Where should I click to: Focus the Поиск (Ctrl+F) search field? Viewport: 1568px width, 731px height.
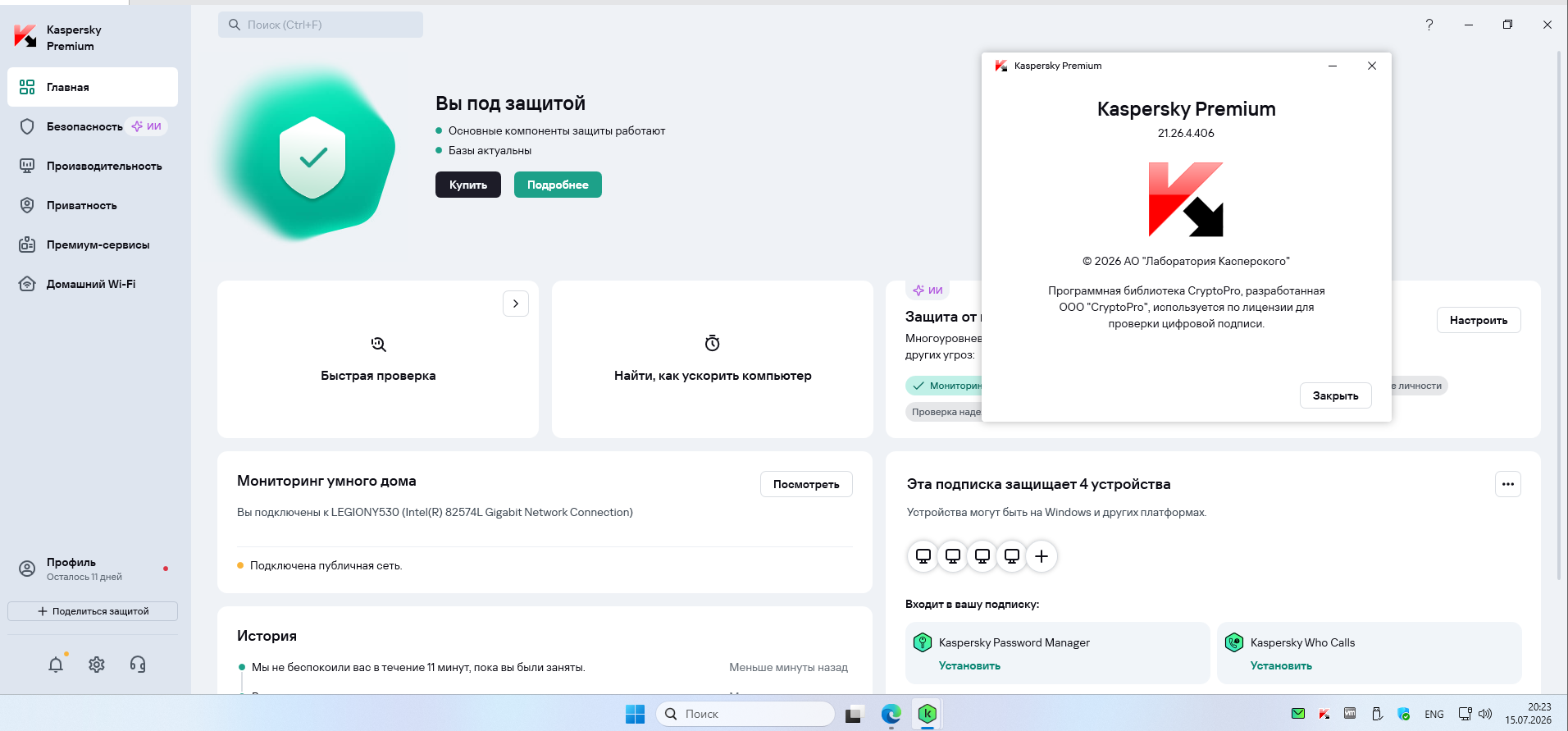point(321,25)
